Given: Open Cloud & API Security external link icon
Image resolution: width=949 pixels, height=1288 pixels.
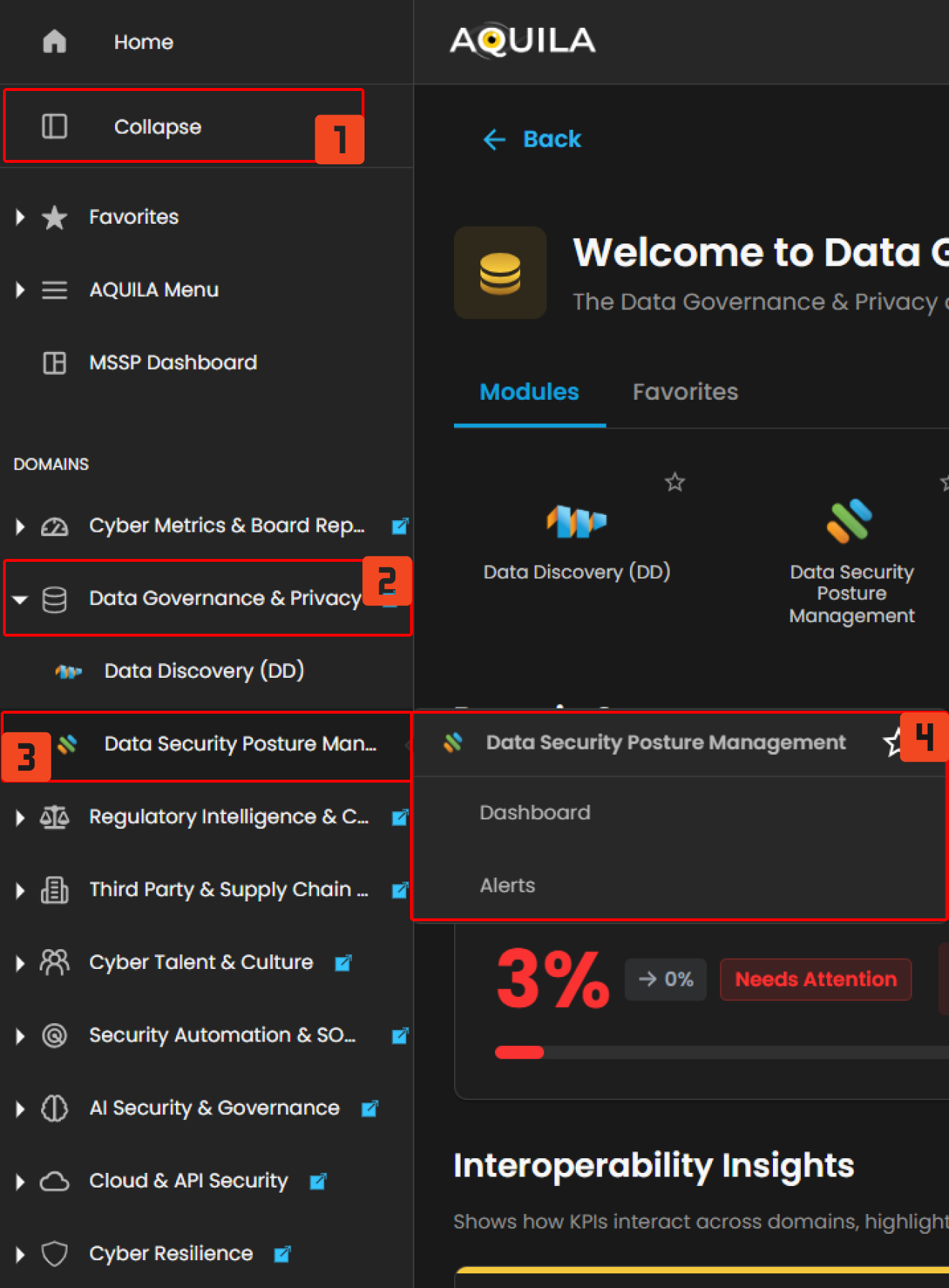Looking at the screenshot, I should click(318, 1181).
